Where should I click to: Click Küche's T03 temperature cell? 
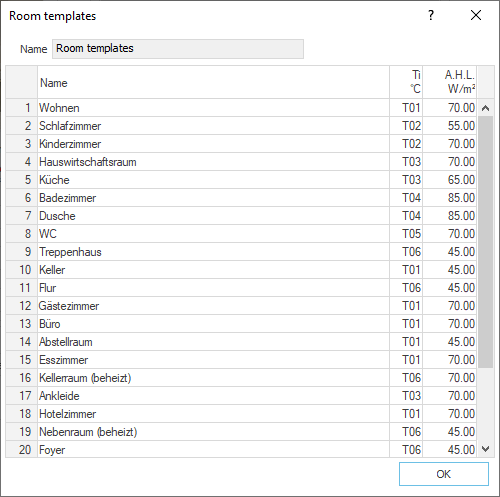[406, 180]
